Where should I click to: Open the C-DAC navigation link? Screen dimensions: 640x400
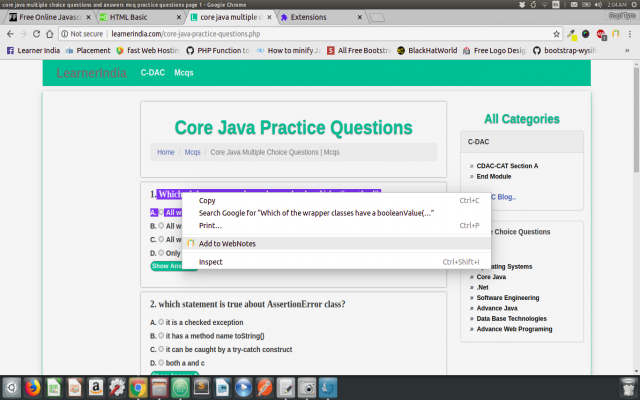(x=152, y=73)
